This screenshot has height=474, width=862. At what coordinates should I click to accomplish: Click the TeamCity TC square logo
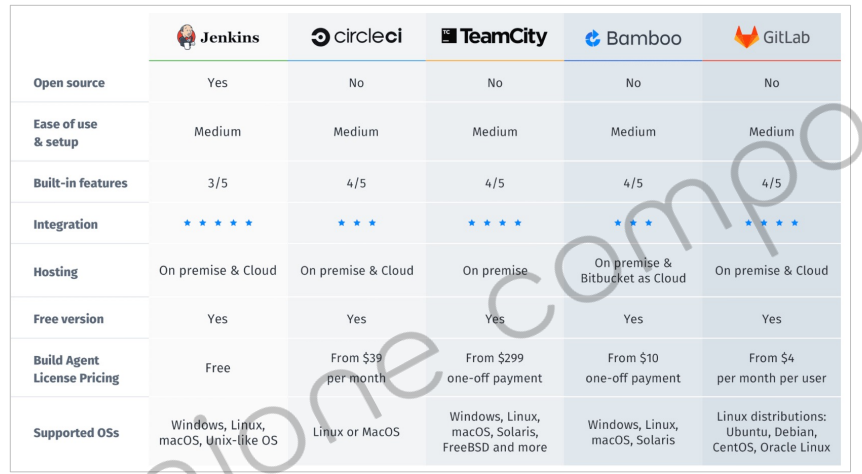[449, 36]
